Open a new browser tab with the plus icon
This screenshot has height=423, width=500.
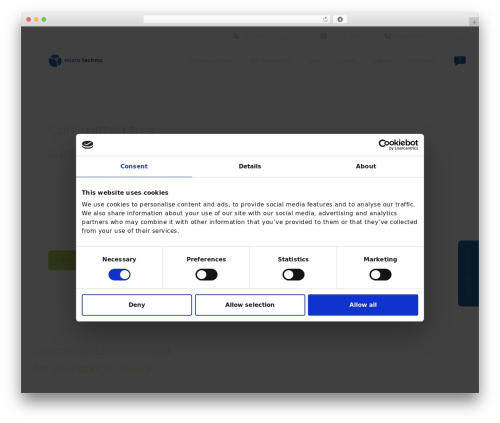(474, 22)
